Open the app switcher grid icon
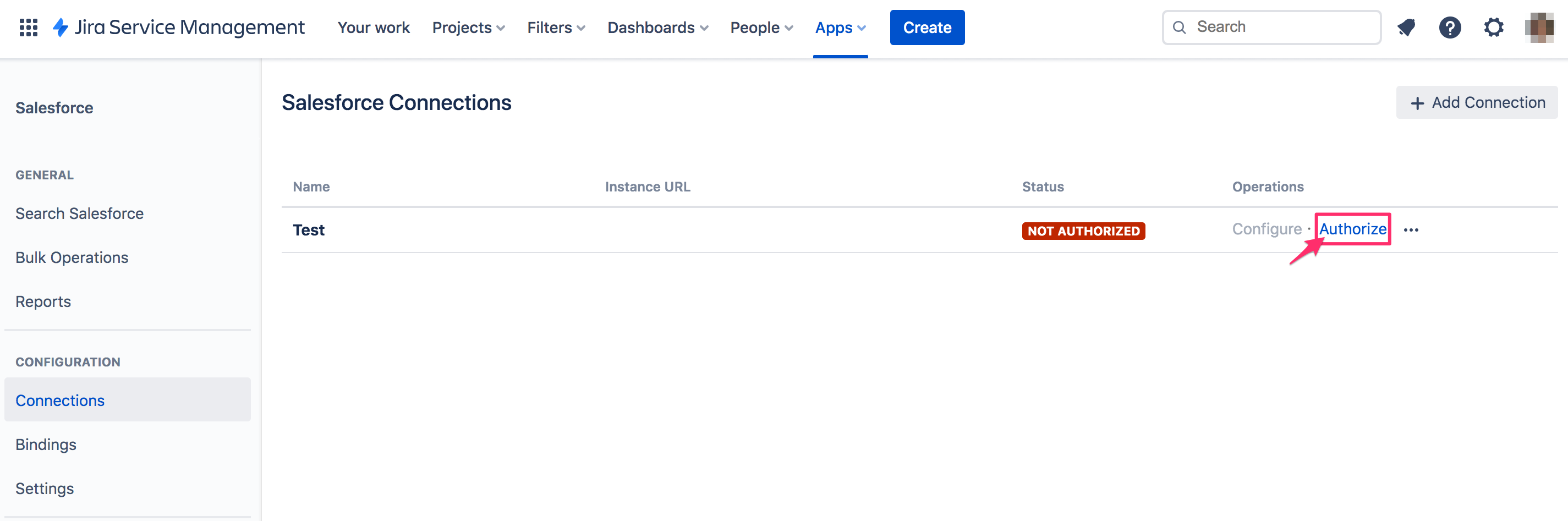1568x521 pixels. tap(29, 28)
